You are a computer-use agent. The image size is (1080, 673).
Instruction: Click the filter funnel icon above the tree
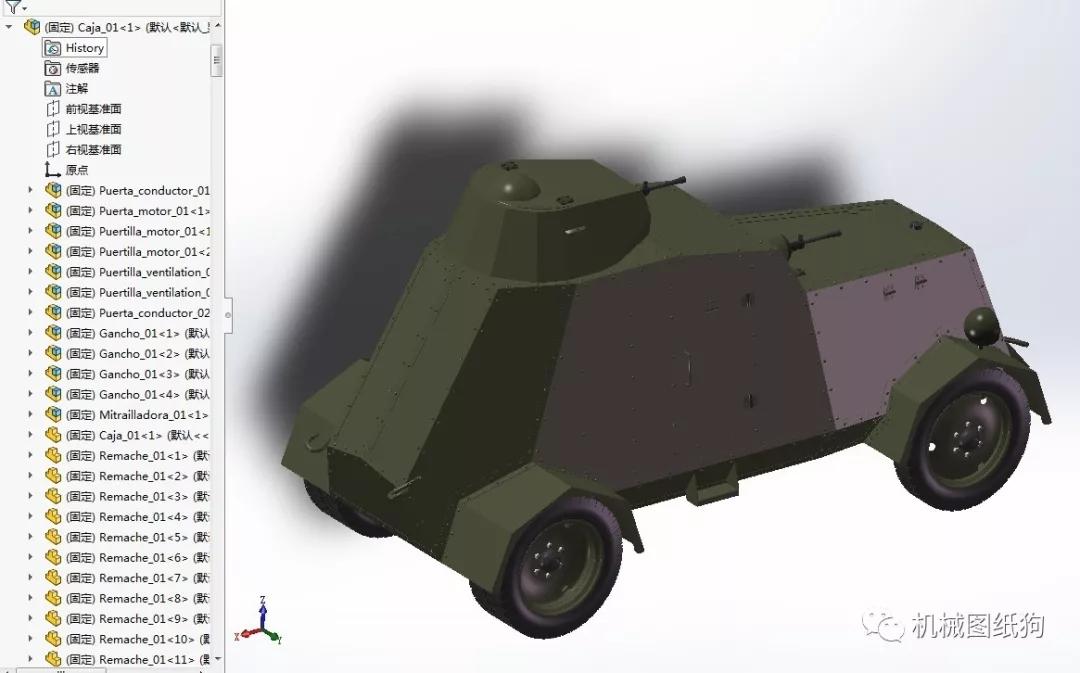point(12,7)
